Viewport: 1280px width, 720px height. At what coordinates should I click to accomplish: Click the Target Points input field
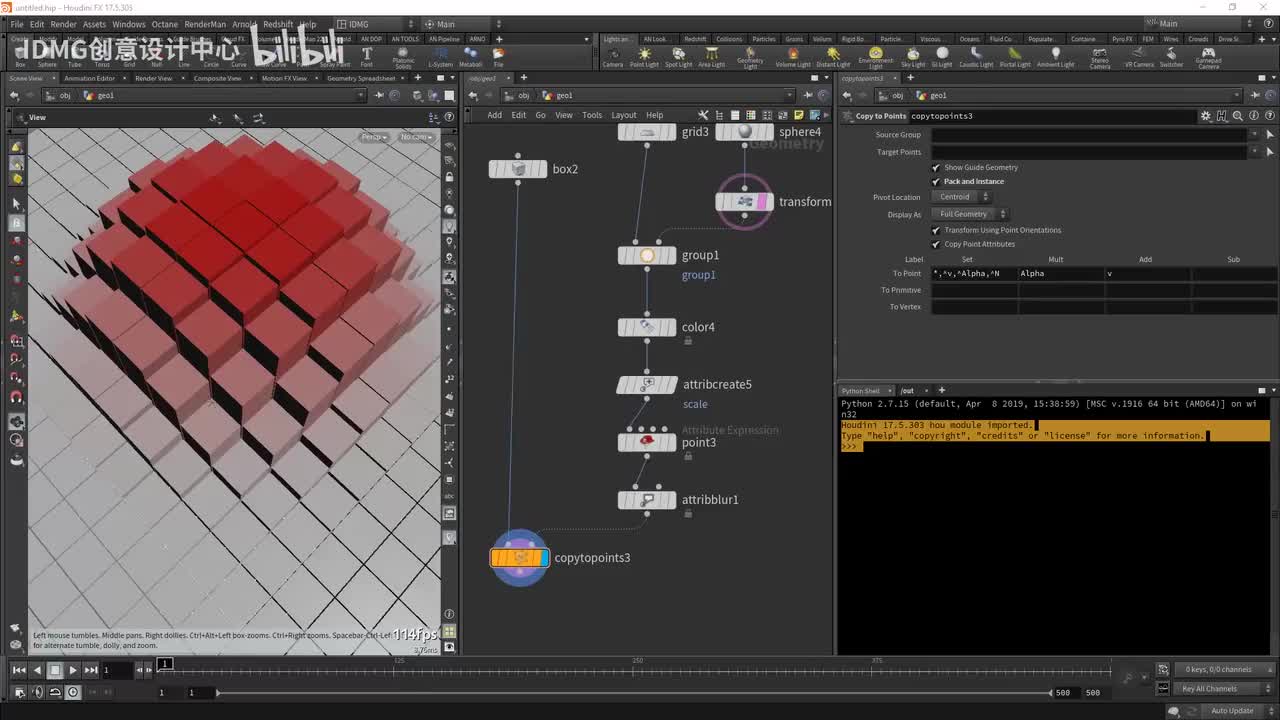pyautogui.click(x=1089, y=152)
